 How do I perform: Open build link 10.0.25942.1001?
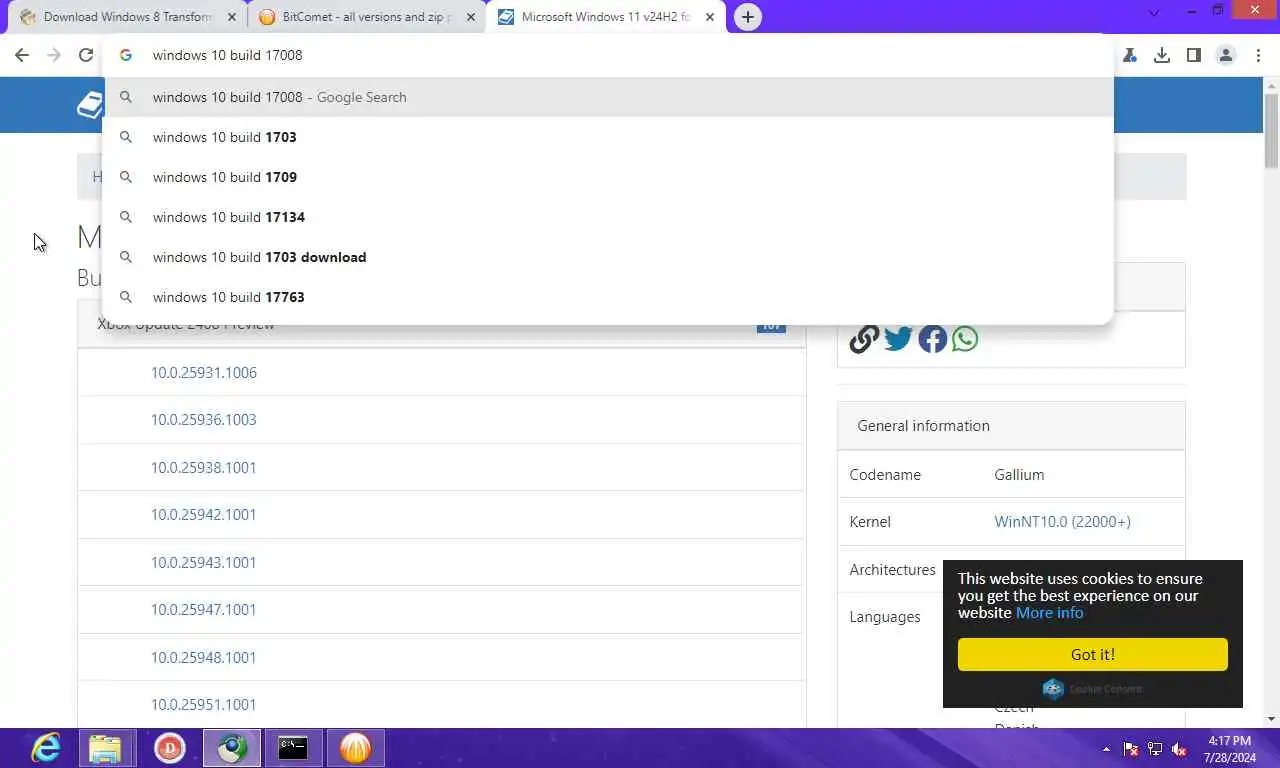[x=204, y=514]
